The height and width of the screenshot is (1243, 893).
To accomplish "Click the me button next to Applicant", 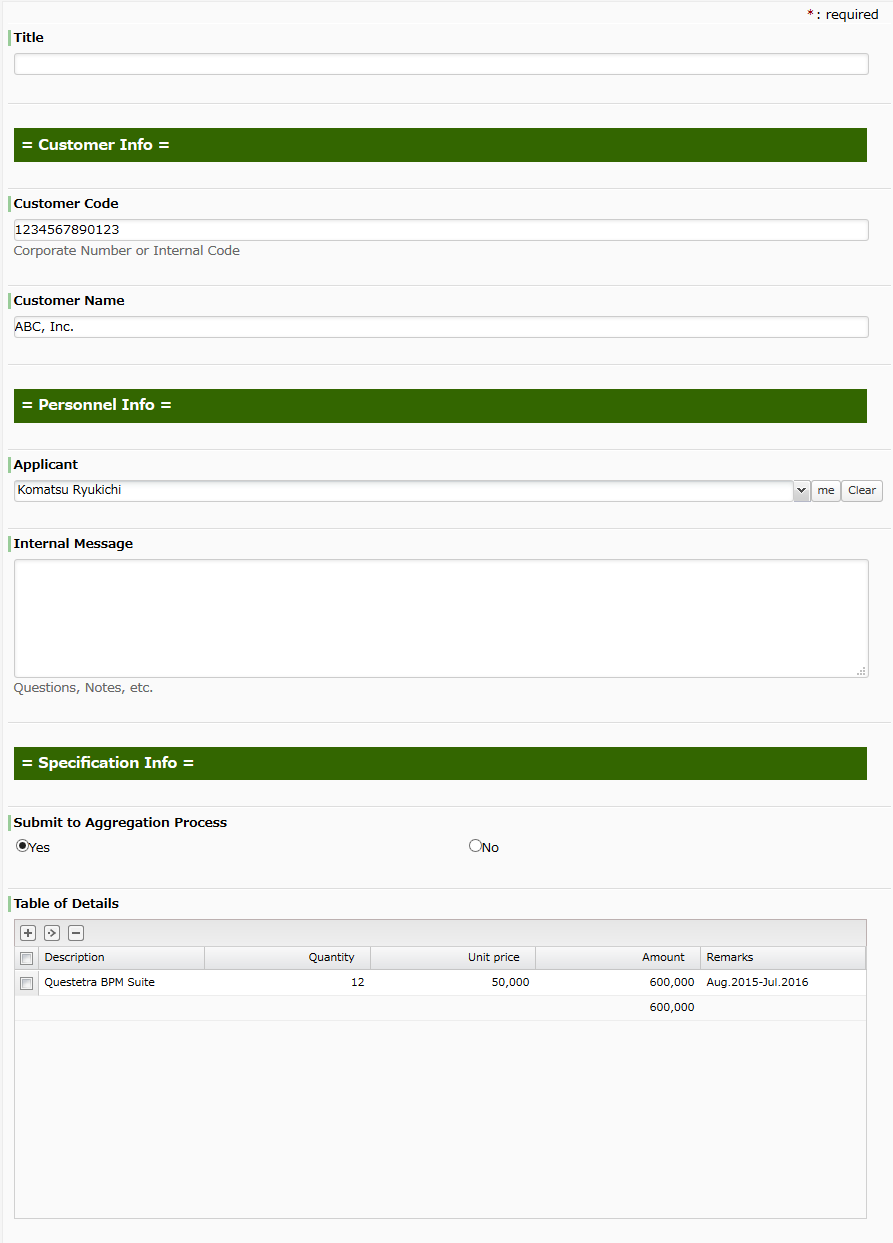I will point(825,490).
